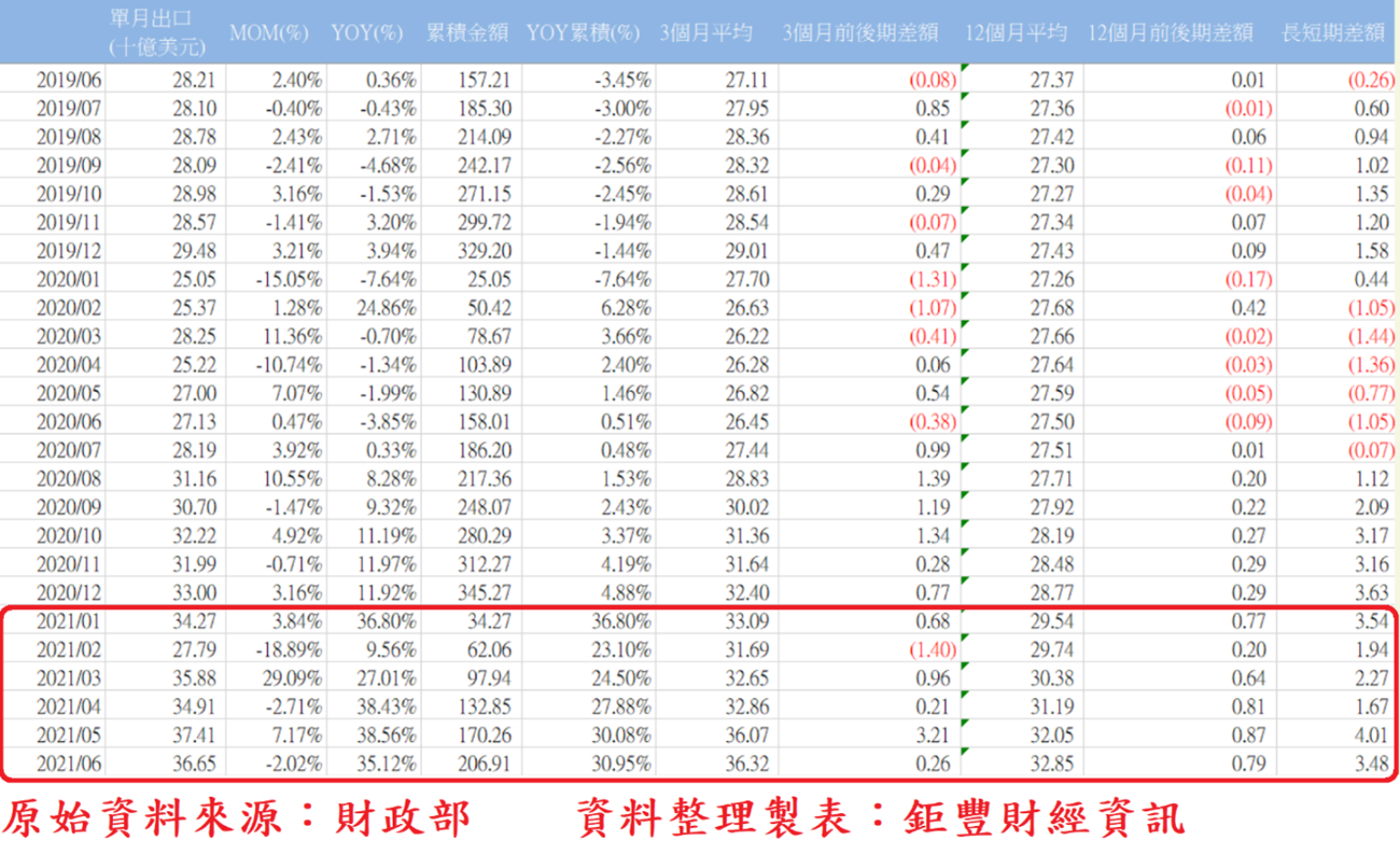The width and height of the screenshot is (1400, 856).
Task: Click the 原始資料來源：財政部 source text
Action: [237, 818]
